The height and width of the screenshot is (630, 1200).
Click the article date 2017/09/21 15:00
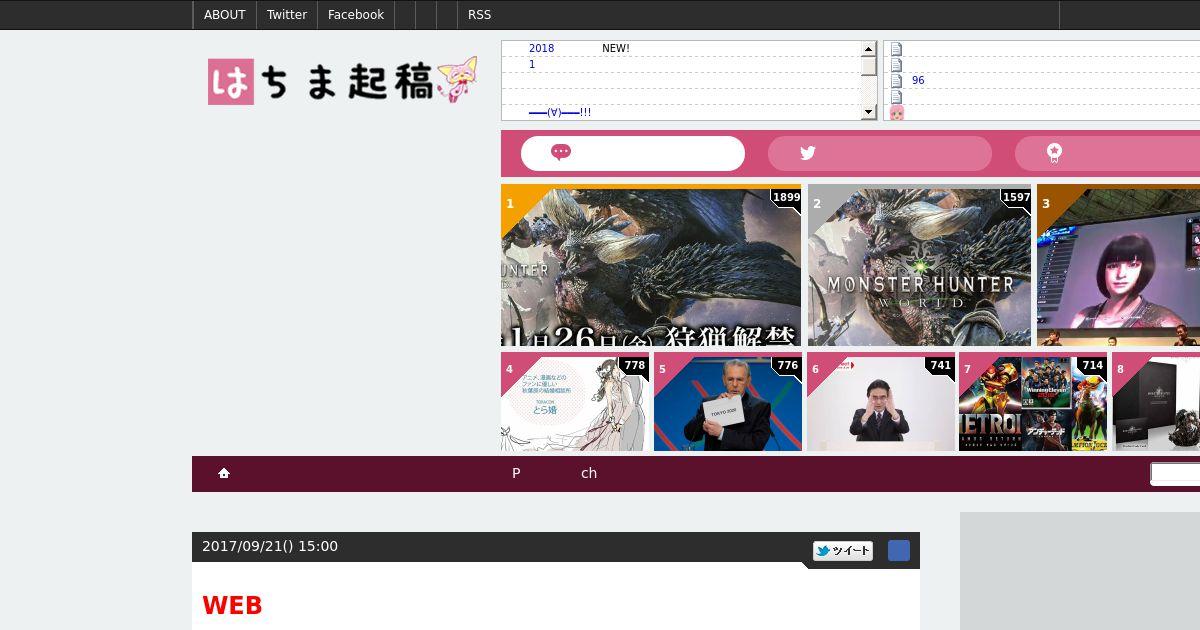click(270, 546)
